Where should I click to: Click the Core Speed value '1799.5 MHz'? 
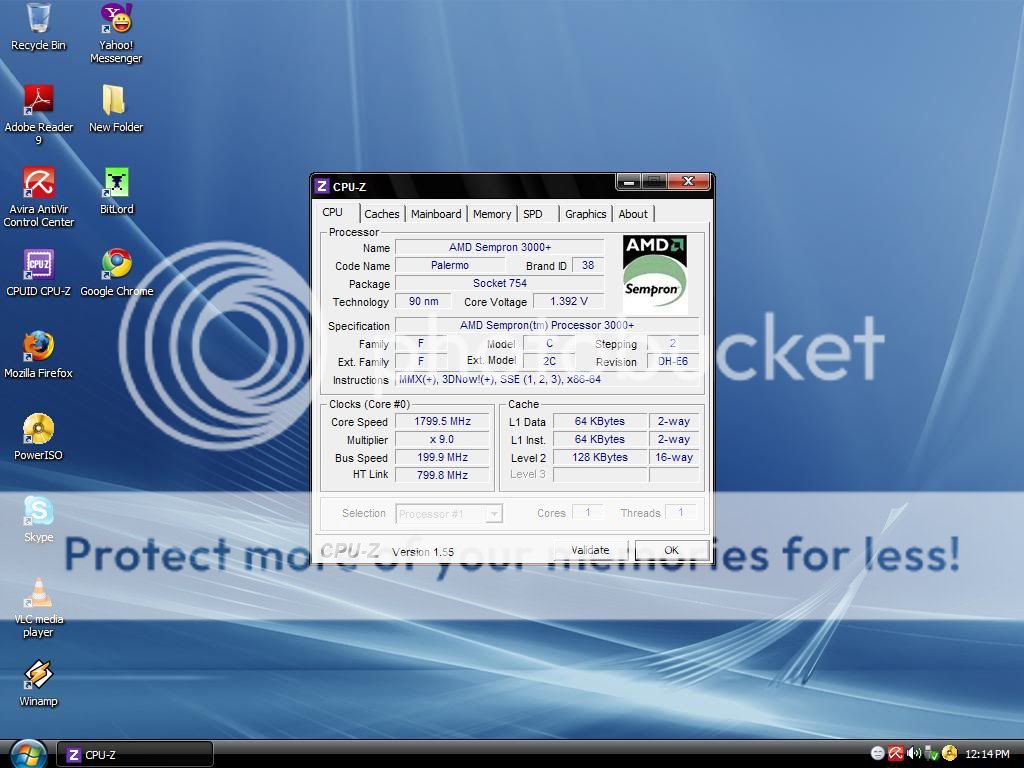tap(442, 421)
